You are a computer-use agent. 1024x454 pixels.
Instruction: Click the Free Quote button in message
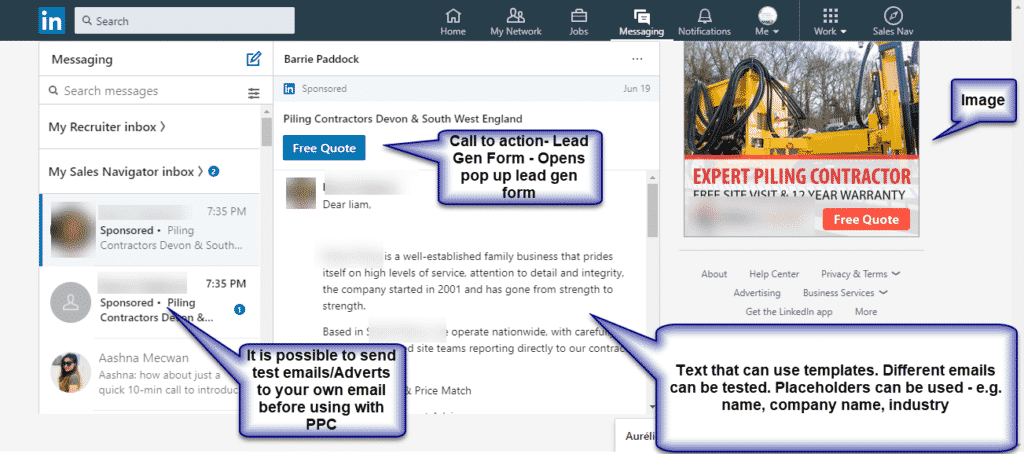[x=324, y=148]
